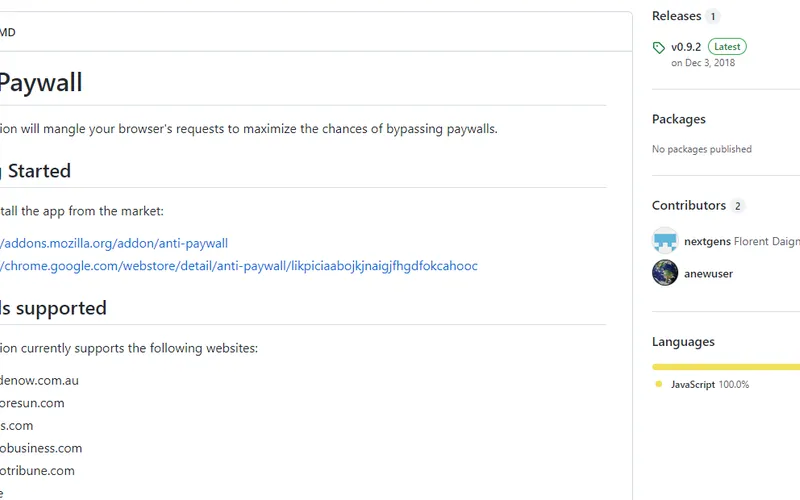Click the yellow JavaScript language dot
The height and width of the screenshot is (500, 800).
tap(658, 385)
